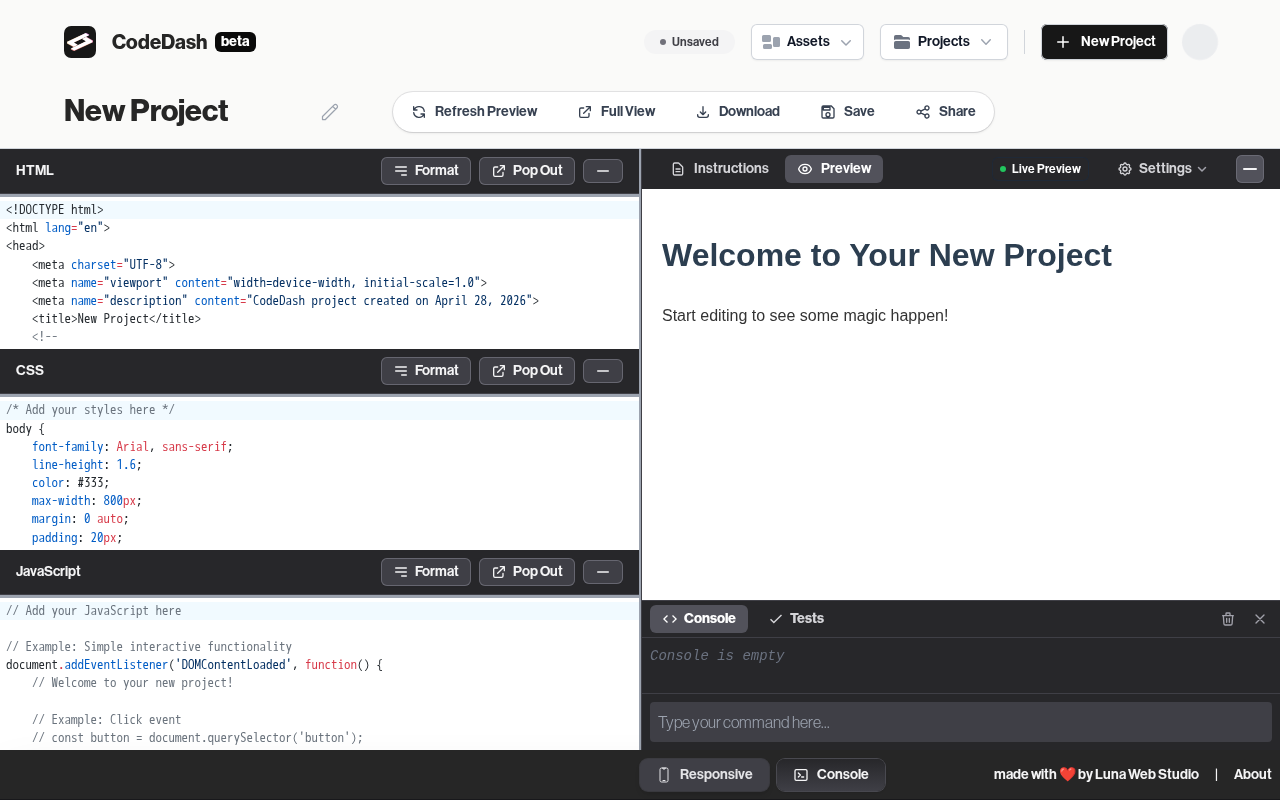Screen dimensions: 1280x800
Task: Click the CSS panel title
Action: tap(30, 371)
